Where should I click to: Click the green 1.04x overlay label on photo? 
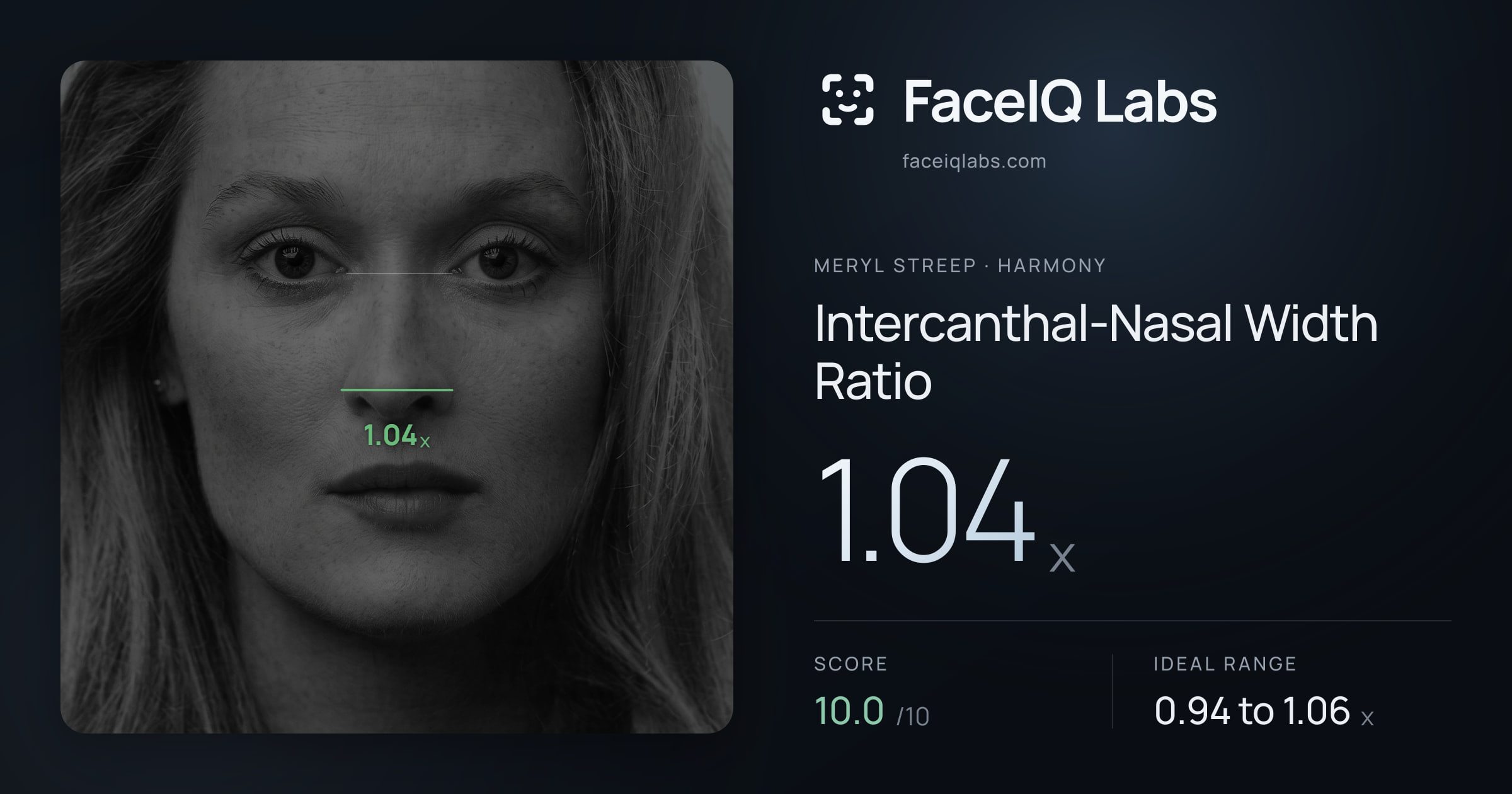[397, 435]
